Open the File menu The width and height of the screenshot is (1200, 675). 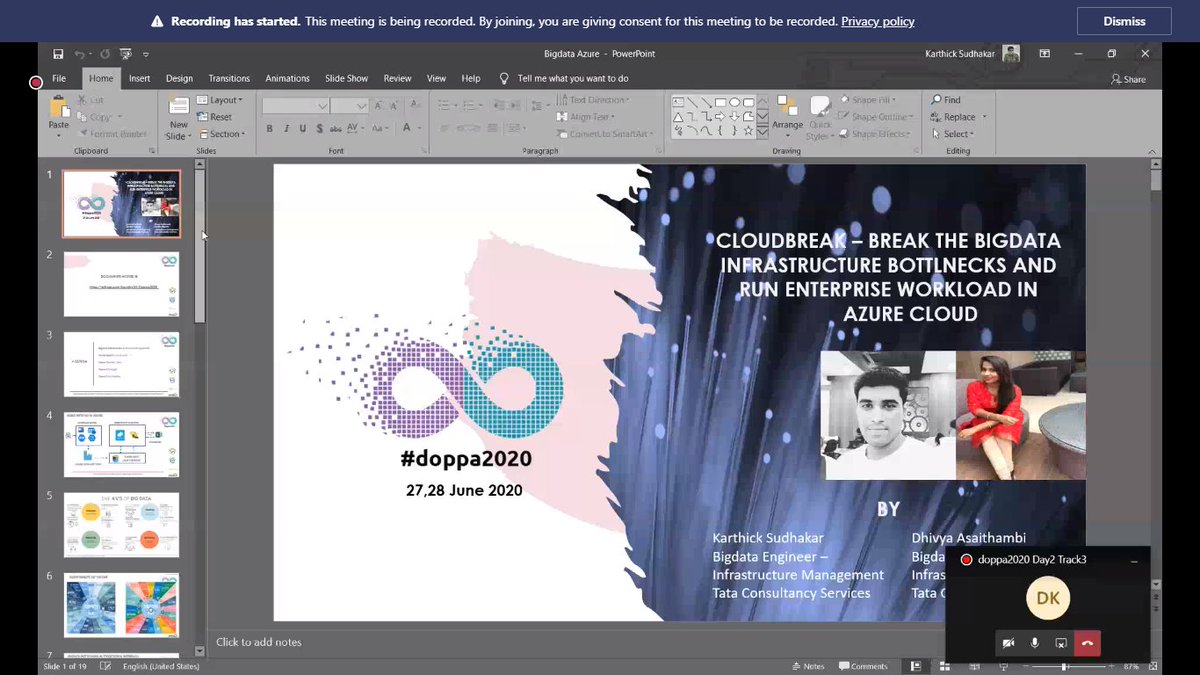(59, 78)
